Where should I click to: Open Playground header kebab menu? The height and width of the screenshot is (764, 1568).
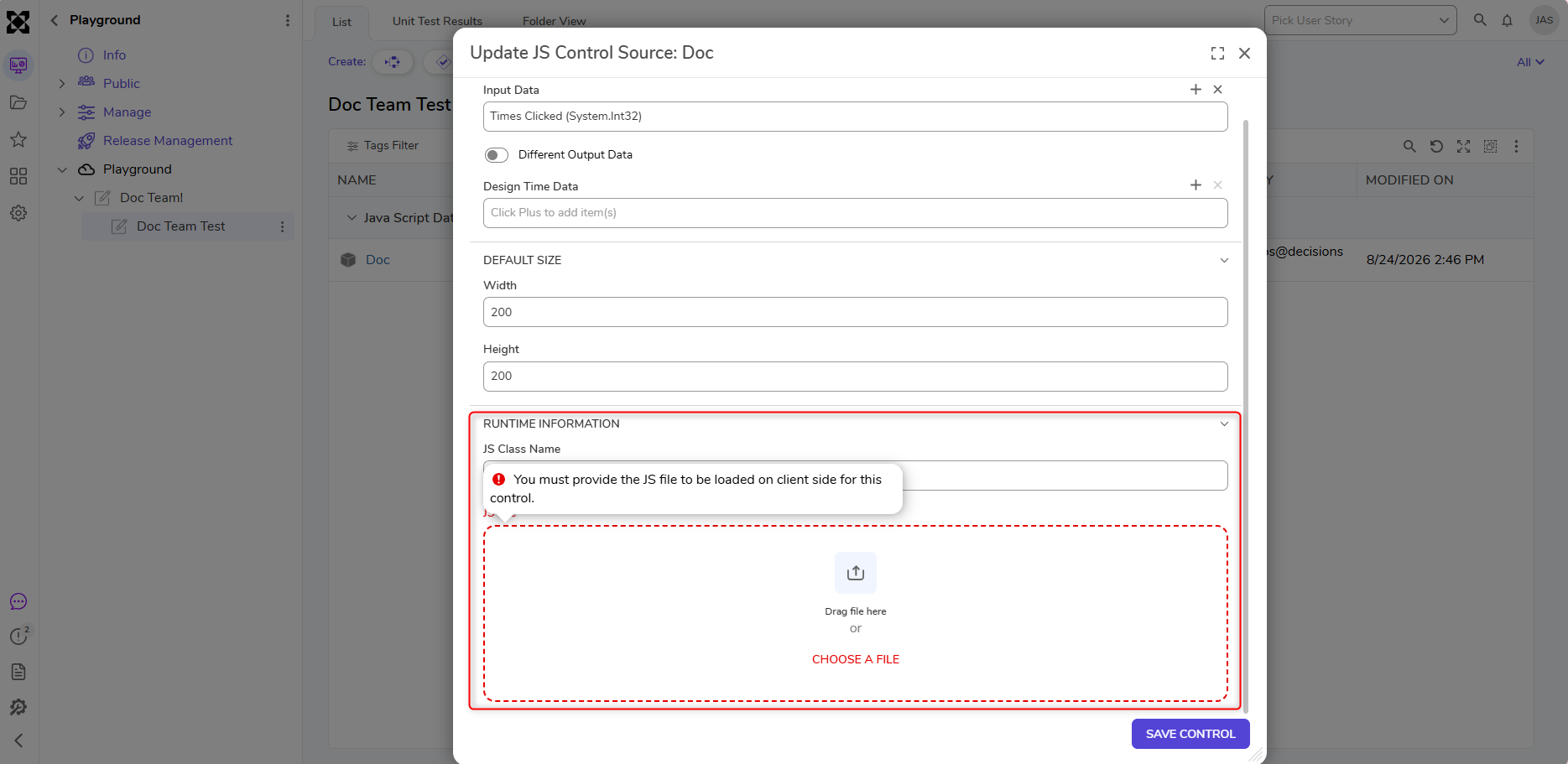288,20
